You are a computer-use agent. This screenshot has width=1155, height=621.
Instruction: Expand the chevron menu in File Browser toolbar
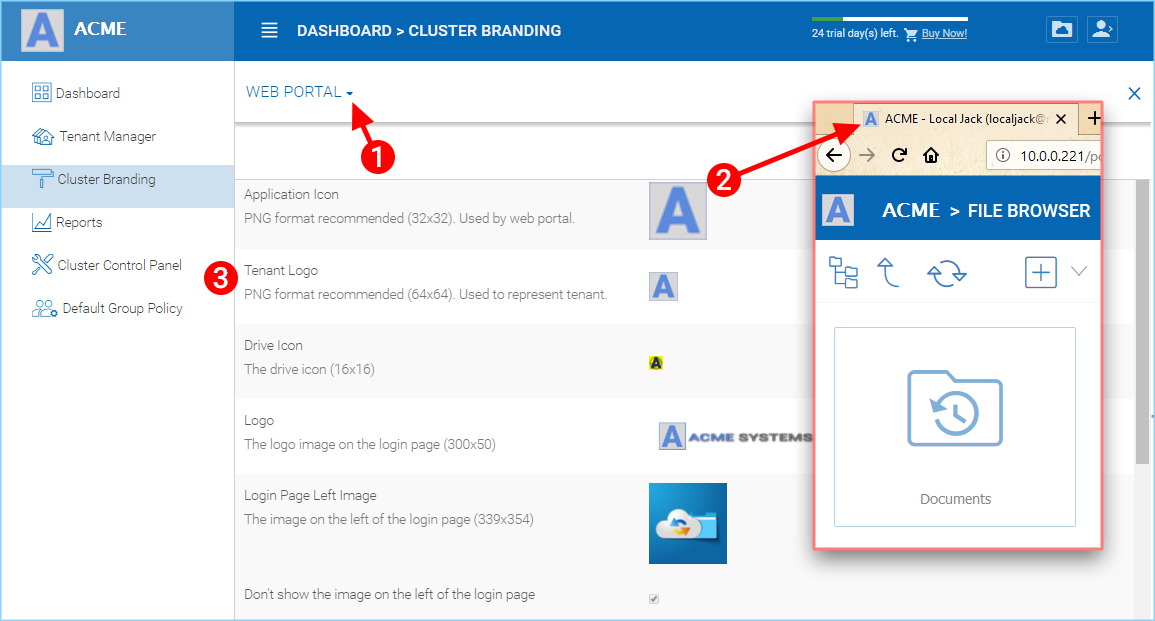coord(1079,271)
